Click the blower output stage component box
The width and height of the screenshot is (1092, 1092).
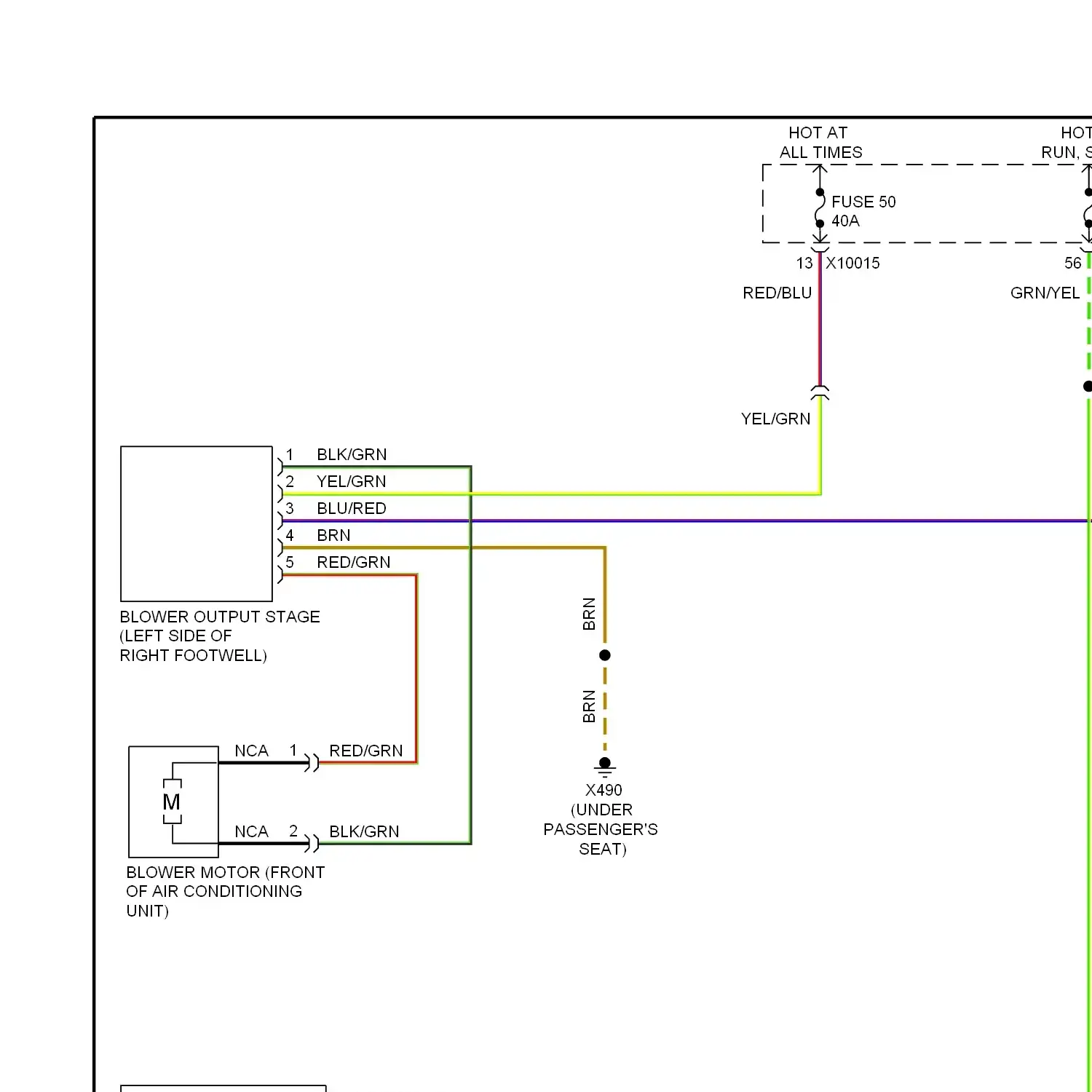coord(197,523)
